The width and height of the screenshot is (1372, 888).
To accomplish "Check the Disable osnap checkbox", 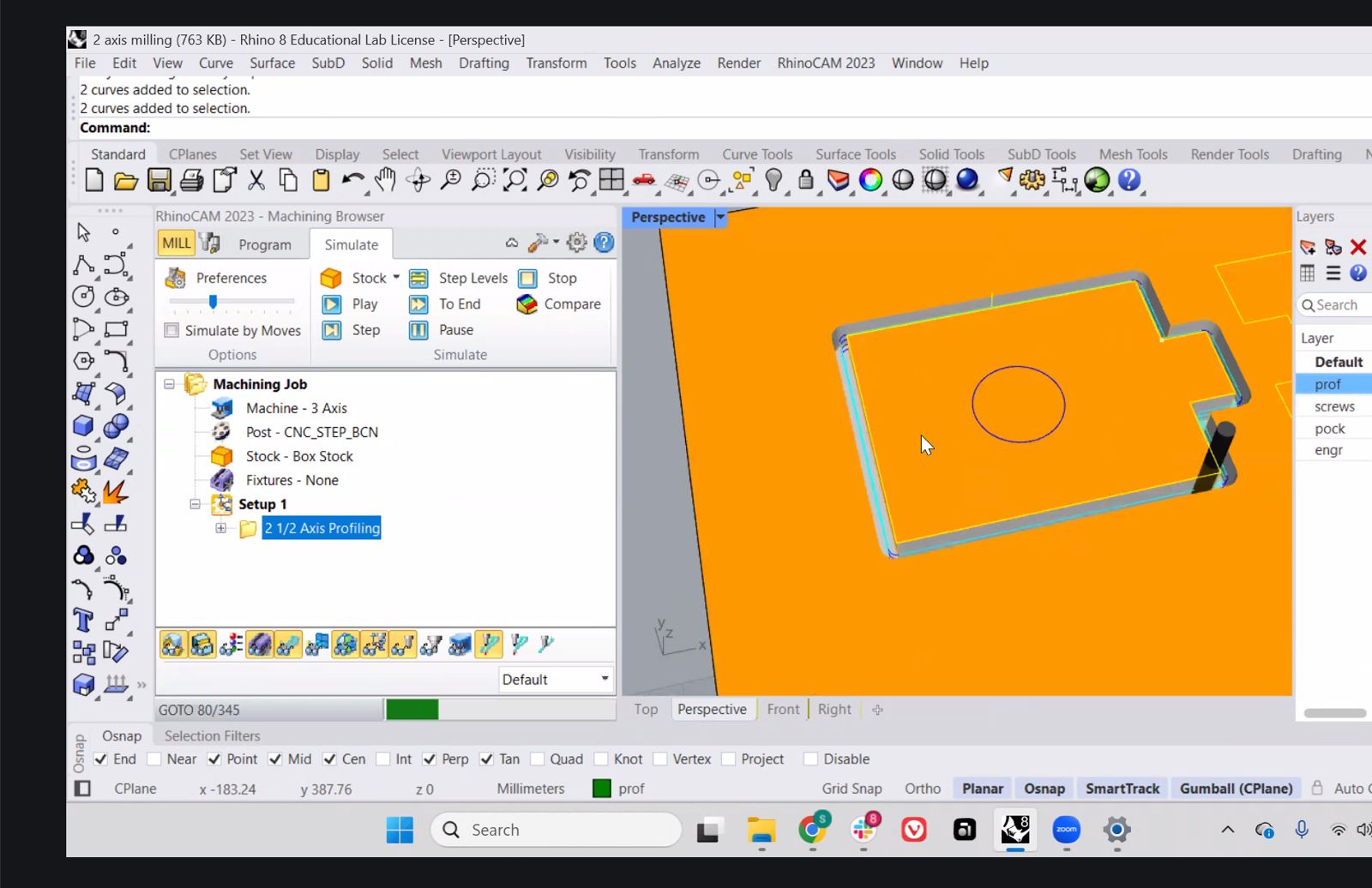I will click(810, 759).
